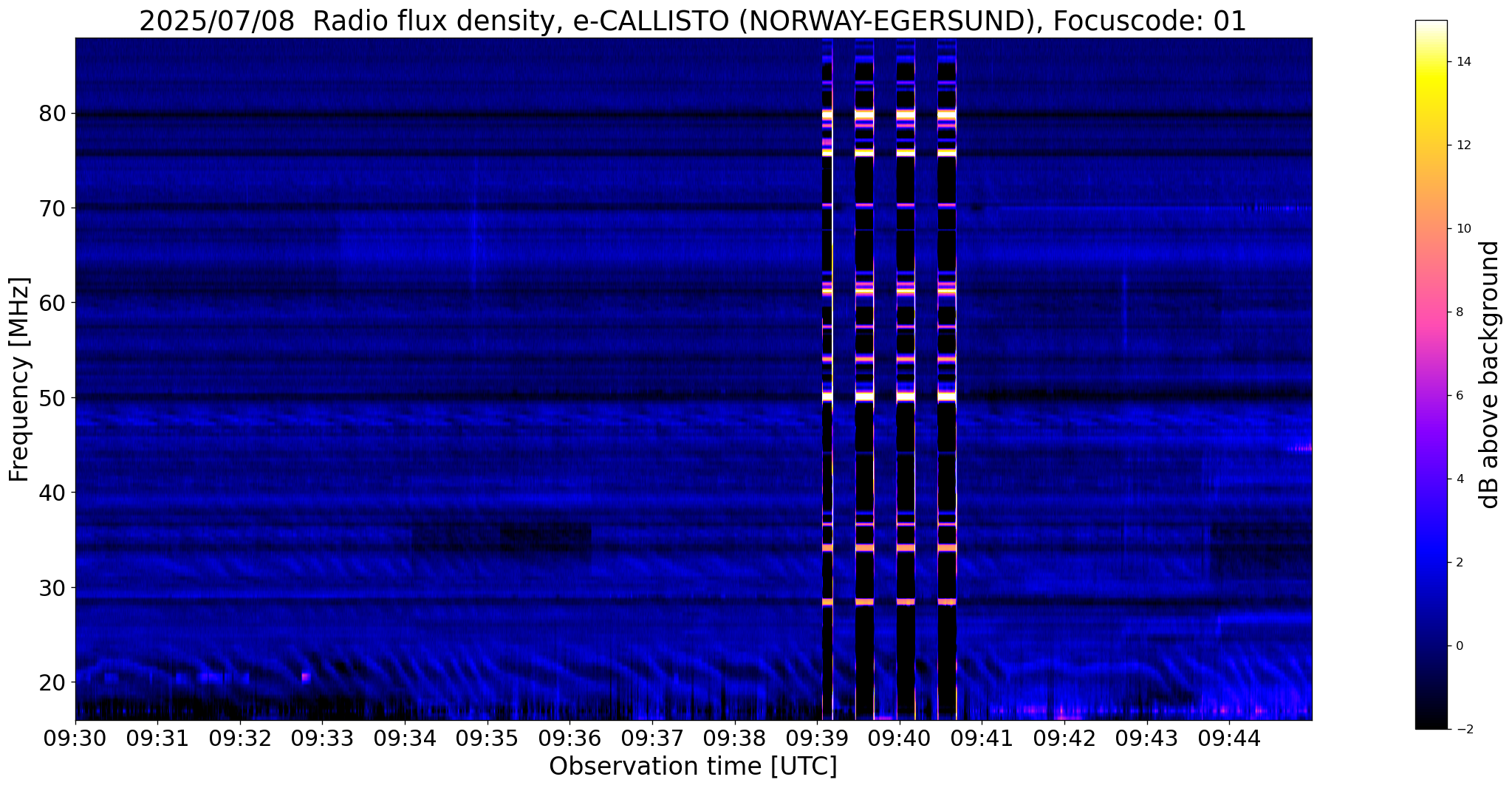This screenshot has height=788, width=1512.
Task: Click the 09:34 time tick label
Action: tap(405, 739)
